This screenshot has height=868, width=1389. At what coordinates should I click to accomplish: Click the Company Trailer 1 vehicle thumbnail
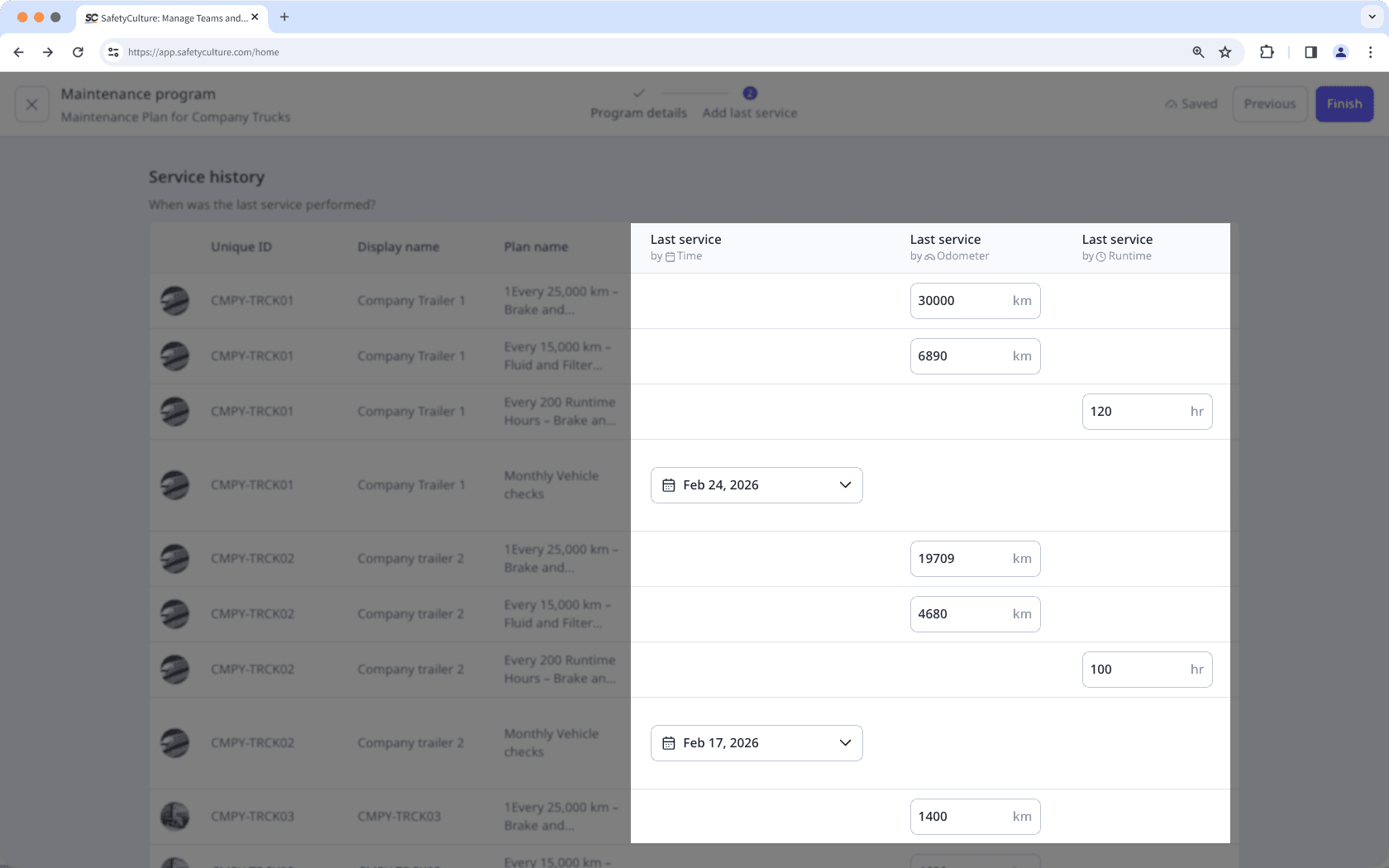(174, 301)
